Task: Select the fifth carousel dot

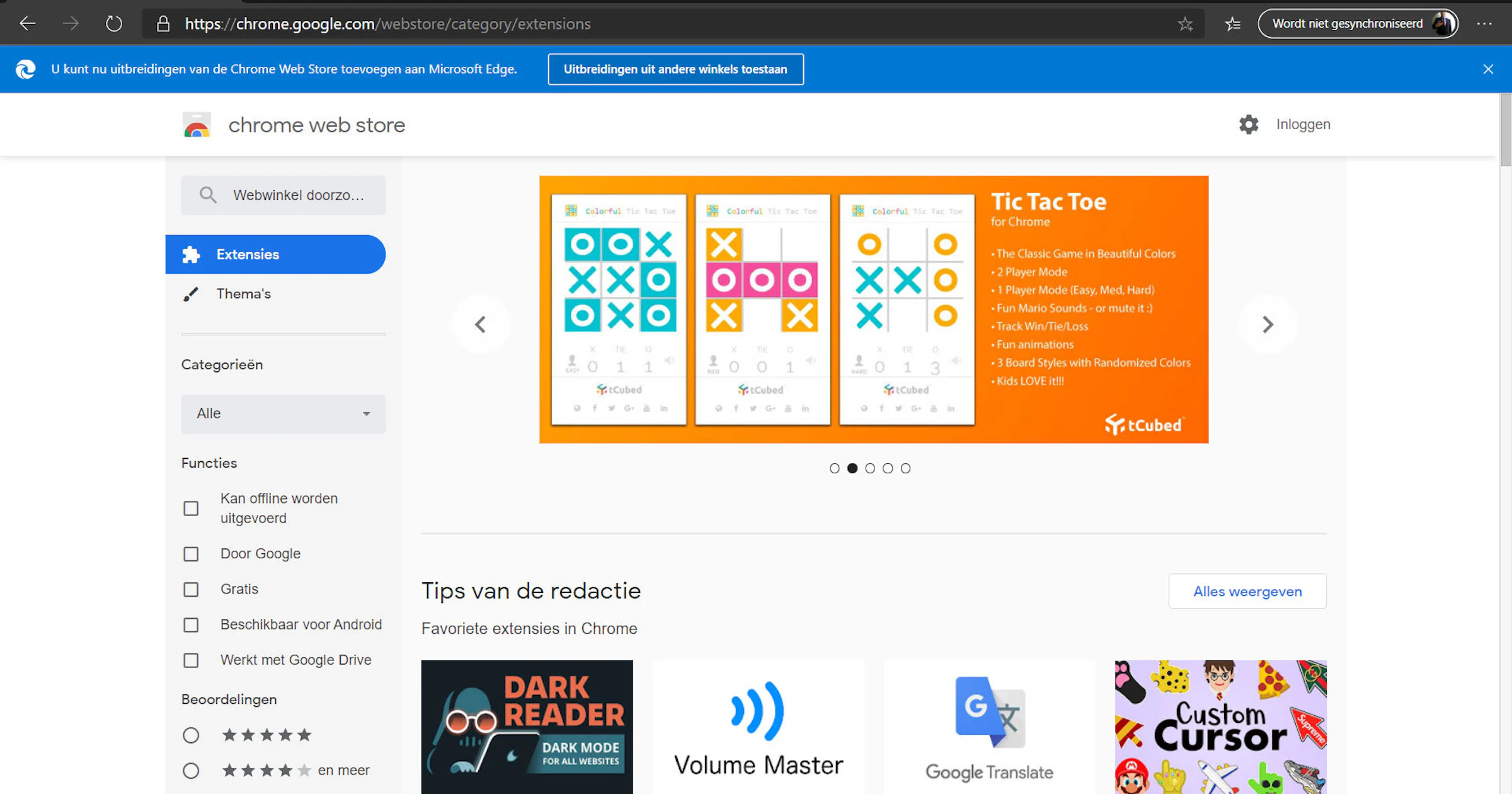Action: tap(905, 468)
